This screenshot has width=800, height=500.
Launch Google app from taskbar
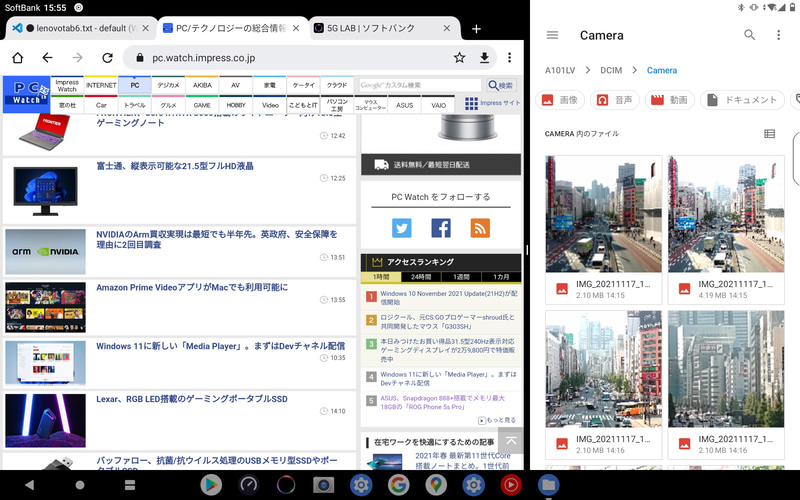pyautogui.click(x=398, y=485)
